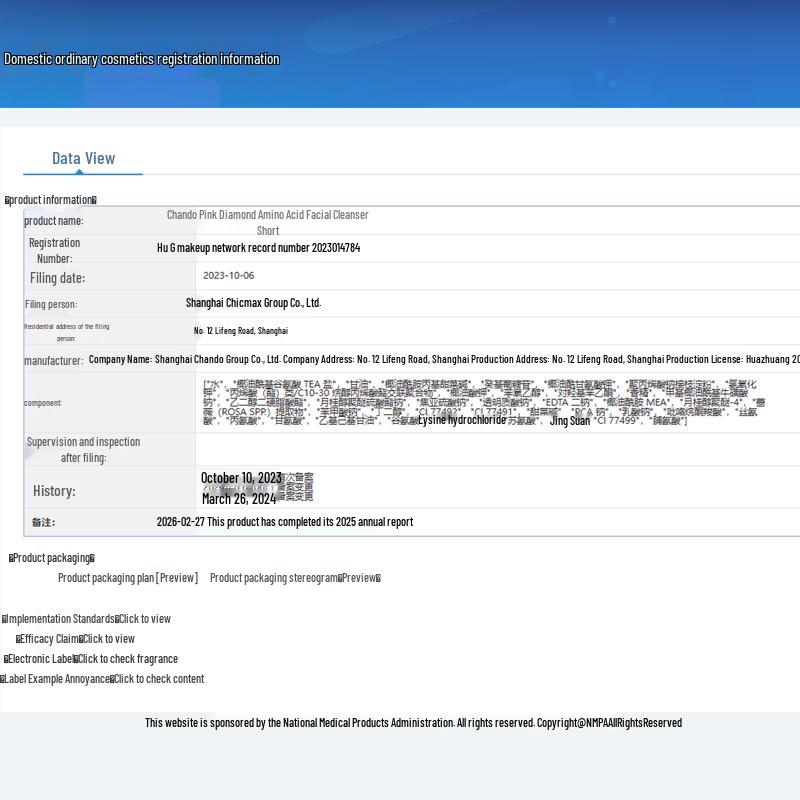Screen dimensions: 800x800
Task: Select the 2025 annual report remark
Action: tap(285, 521)
